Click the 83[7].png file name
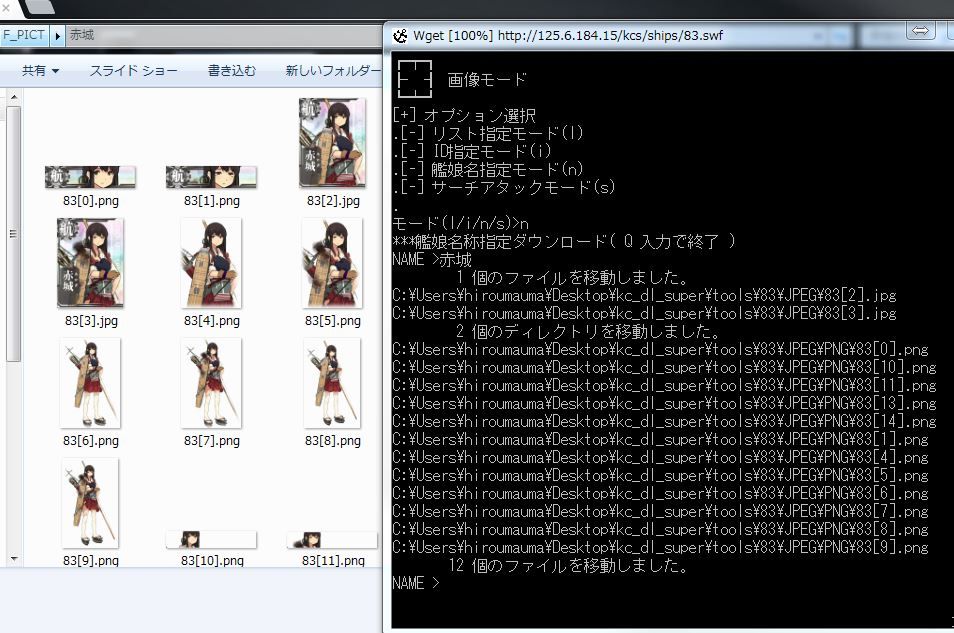The height and width of the screenshot is (633, 954). 212,440
